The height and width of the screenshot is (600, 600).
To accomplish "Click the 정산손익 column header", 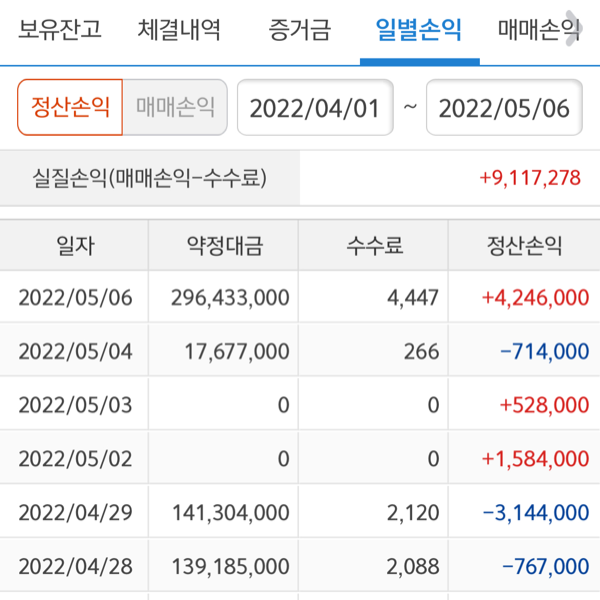I will click(524, 245).
